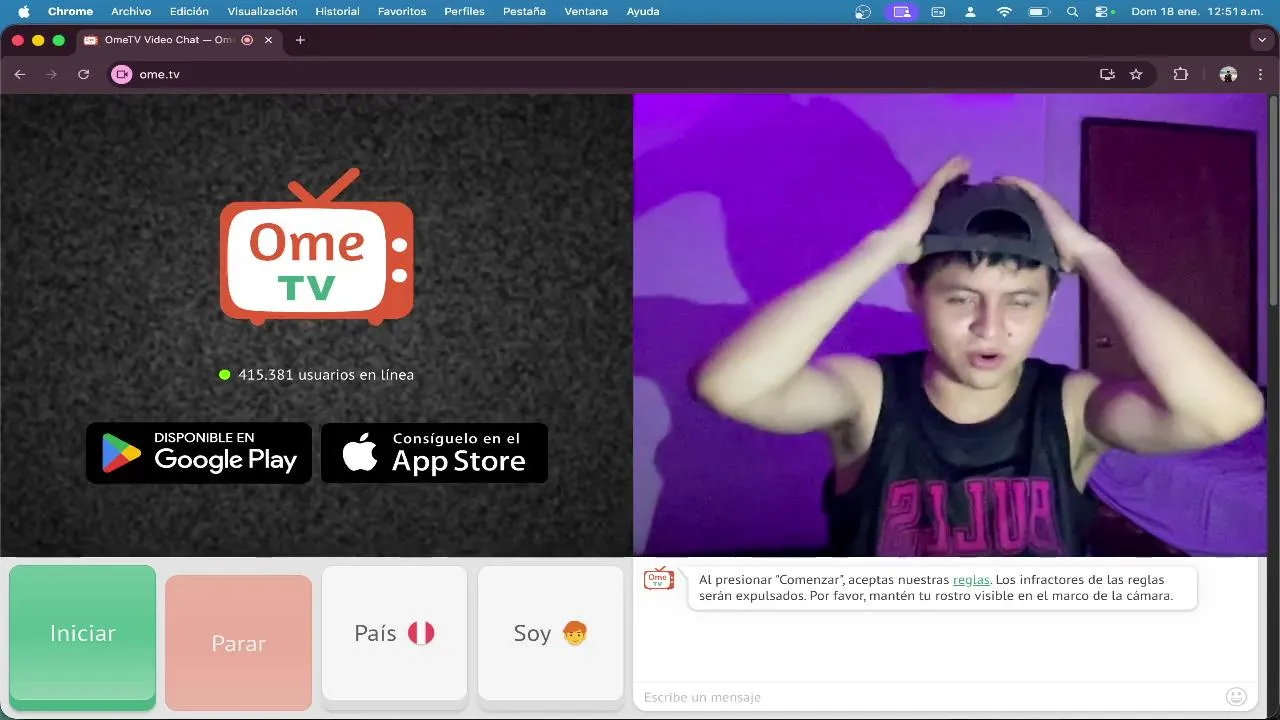The width and height of the screenshot is (1280, 720).
Task: Open the Google Play download badge
Action: (x=199, y=453)
